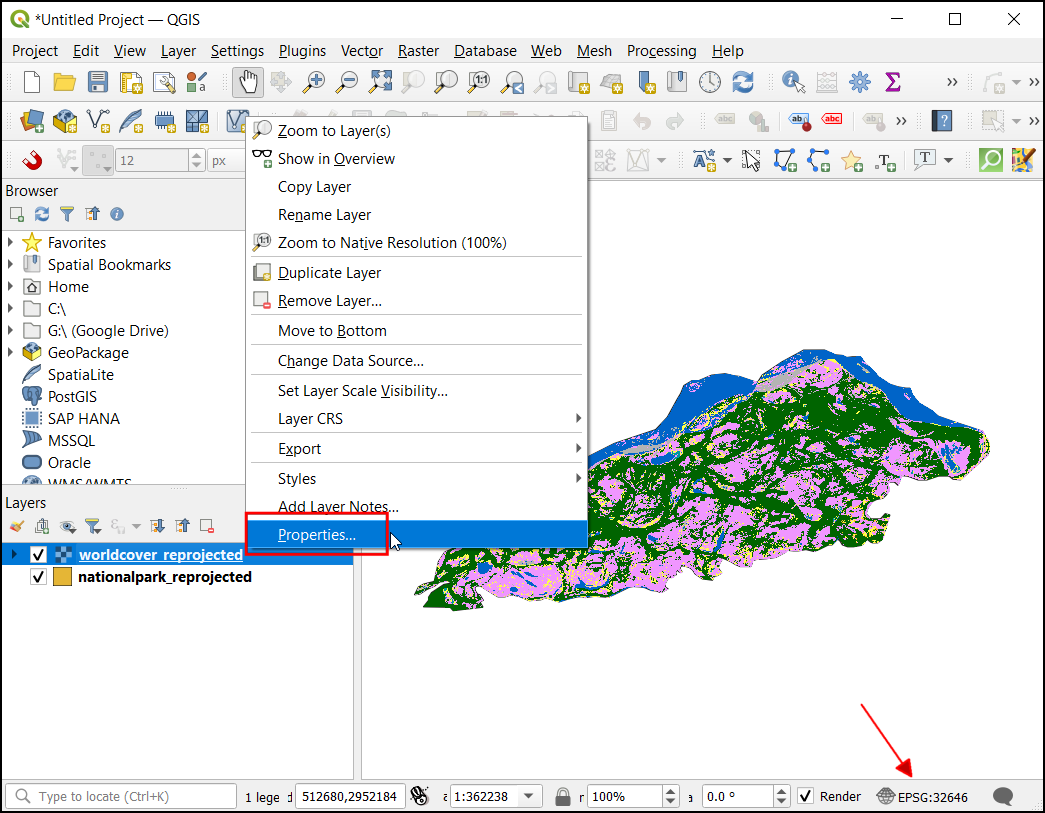Choose Properties... from the context menu
Screen dimensions: 1045x813
point(317,535)
